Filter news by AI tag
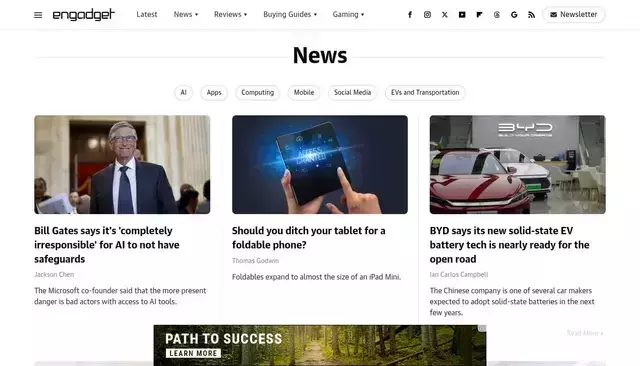The image size is (640, 366). (183, 93)
